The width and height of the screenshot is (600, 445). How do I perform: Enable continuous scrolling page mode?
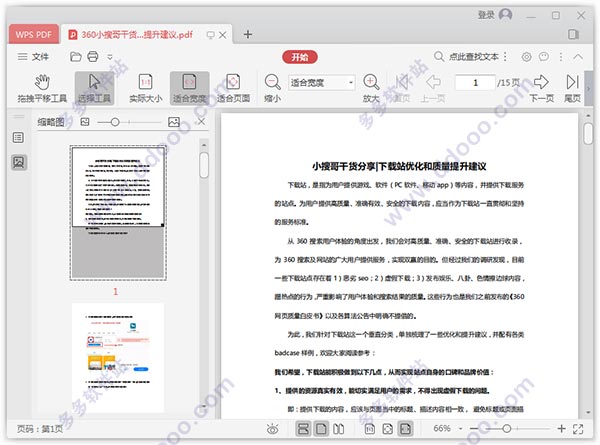coord(303,429)
